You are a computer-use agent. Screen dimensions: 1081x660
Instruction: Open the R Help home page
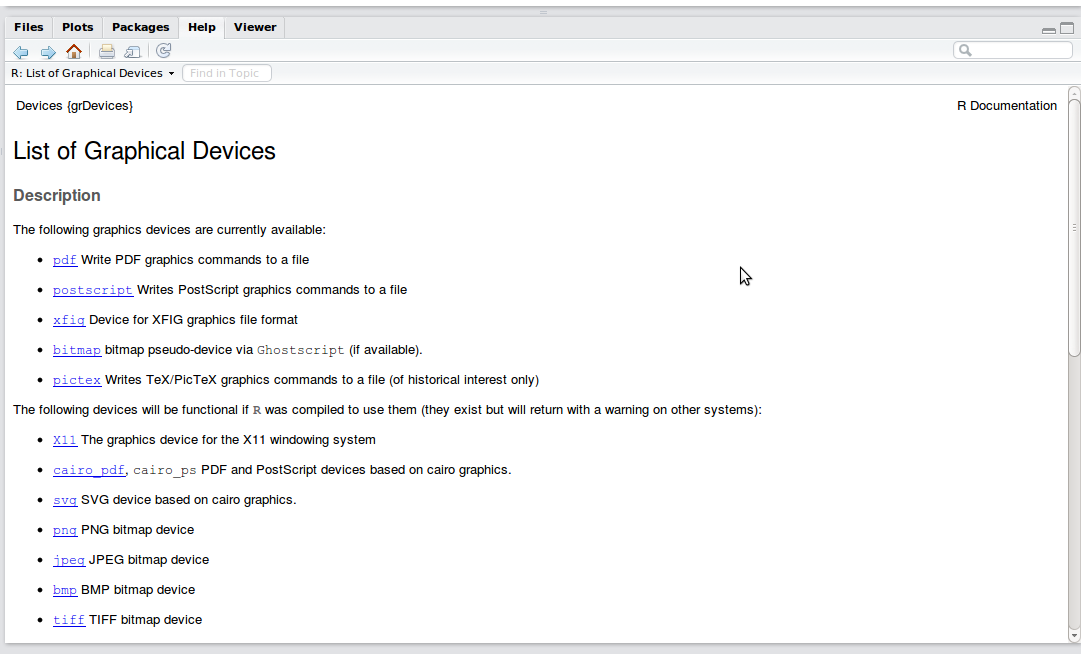[x=74, y=51]
